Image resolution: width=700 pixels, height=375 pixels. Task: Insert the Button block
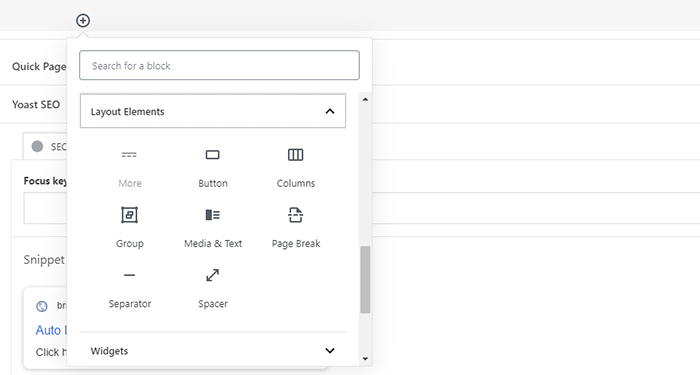coord(212,168)
